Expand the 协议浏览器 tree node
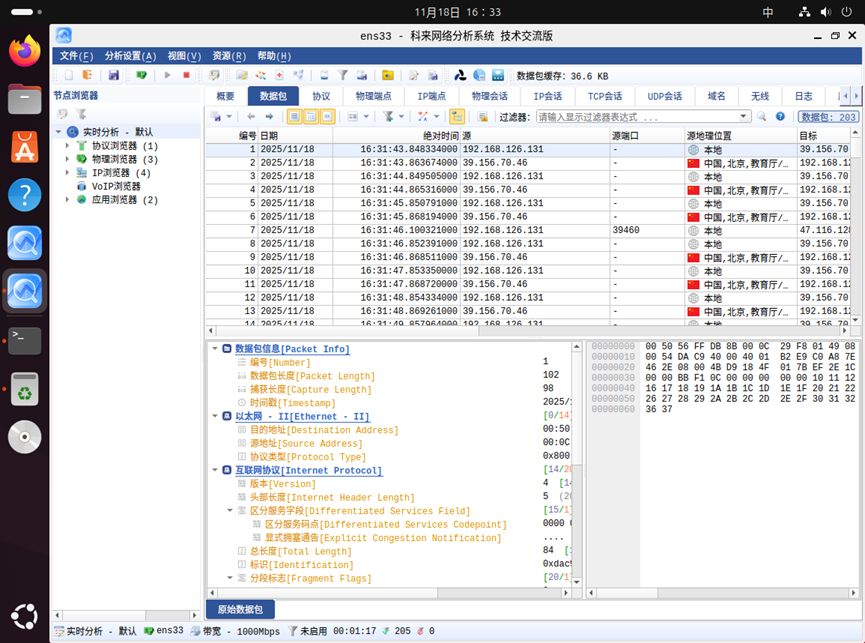Image resolution: width=865 pixels, height=643 pixels. pyautogui.click(x=68, y=146)
